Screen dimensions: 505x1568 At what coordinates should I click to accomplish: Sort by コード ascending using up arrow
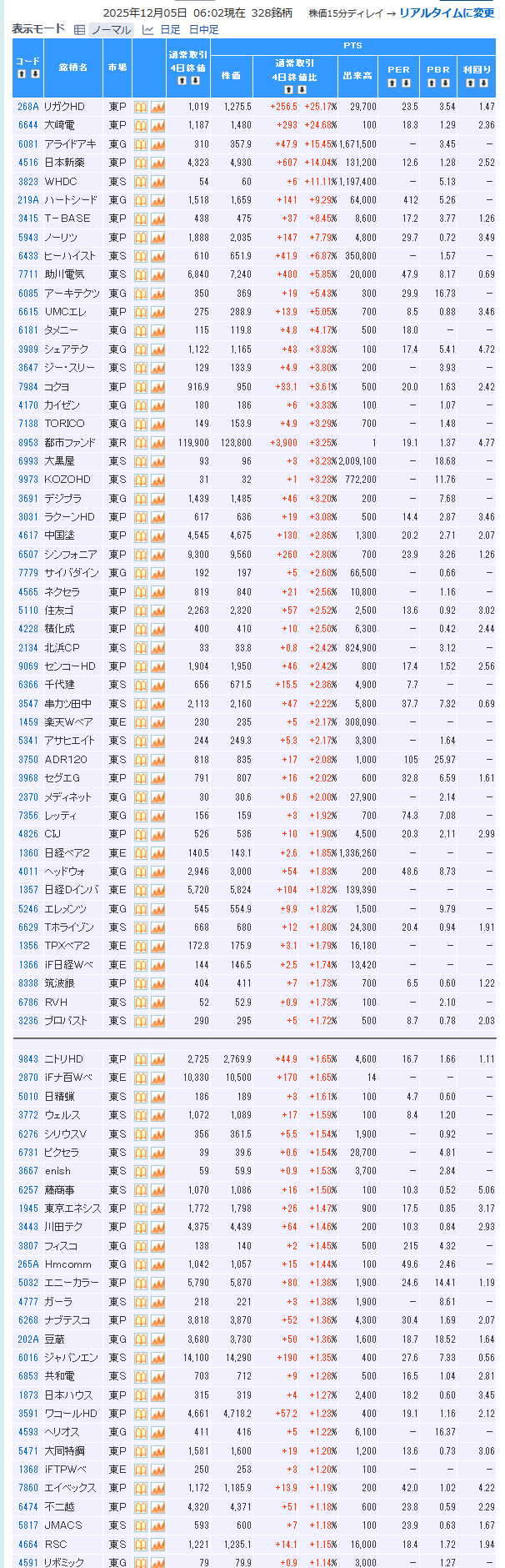[x=22, y=74]
